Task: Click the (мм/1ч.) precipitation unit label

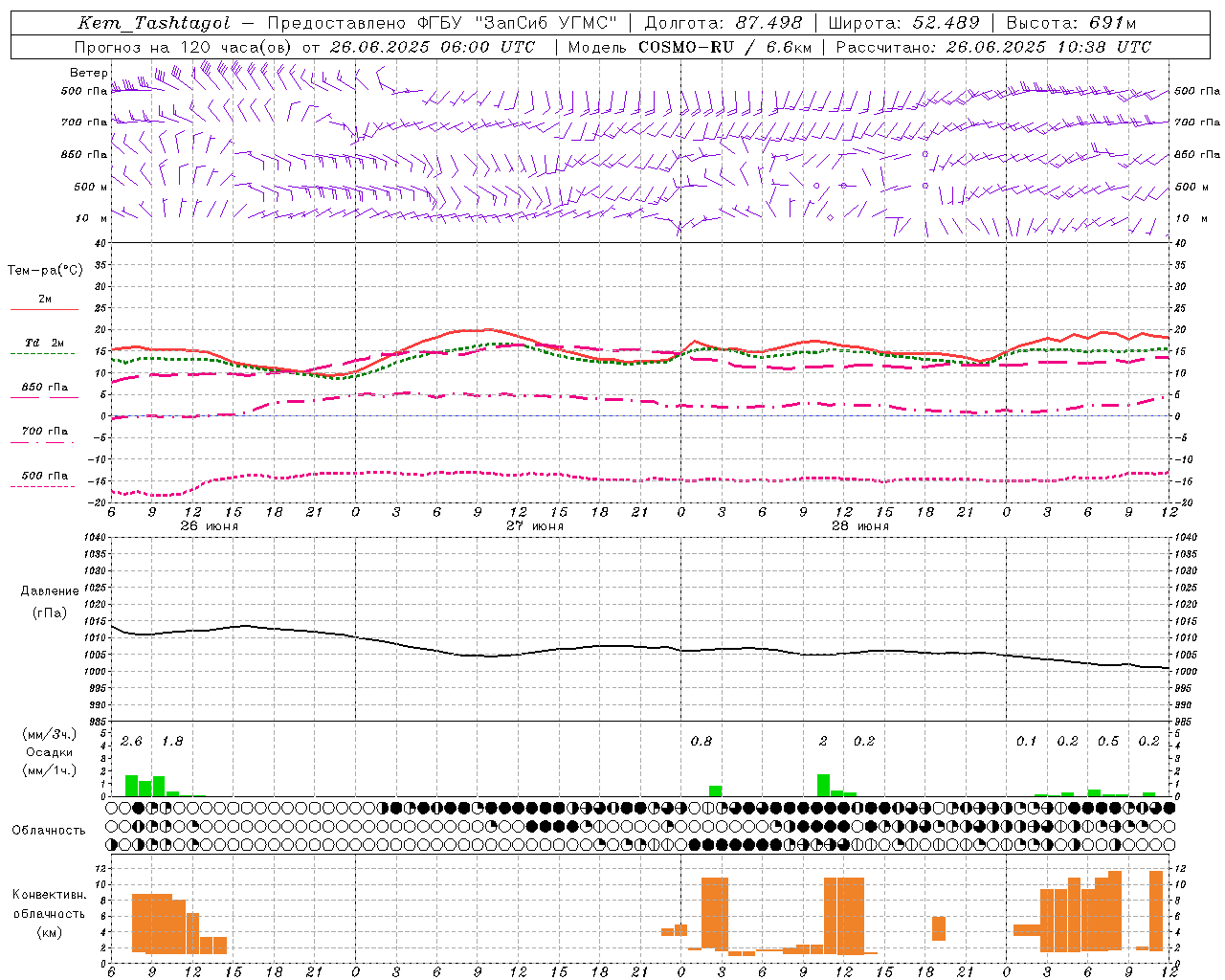Action: pos(49,770)
